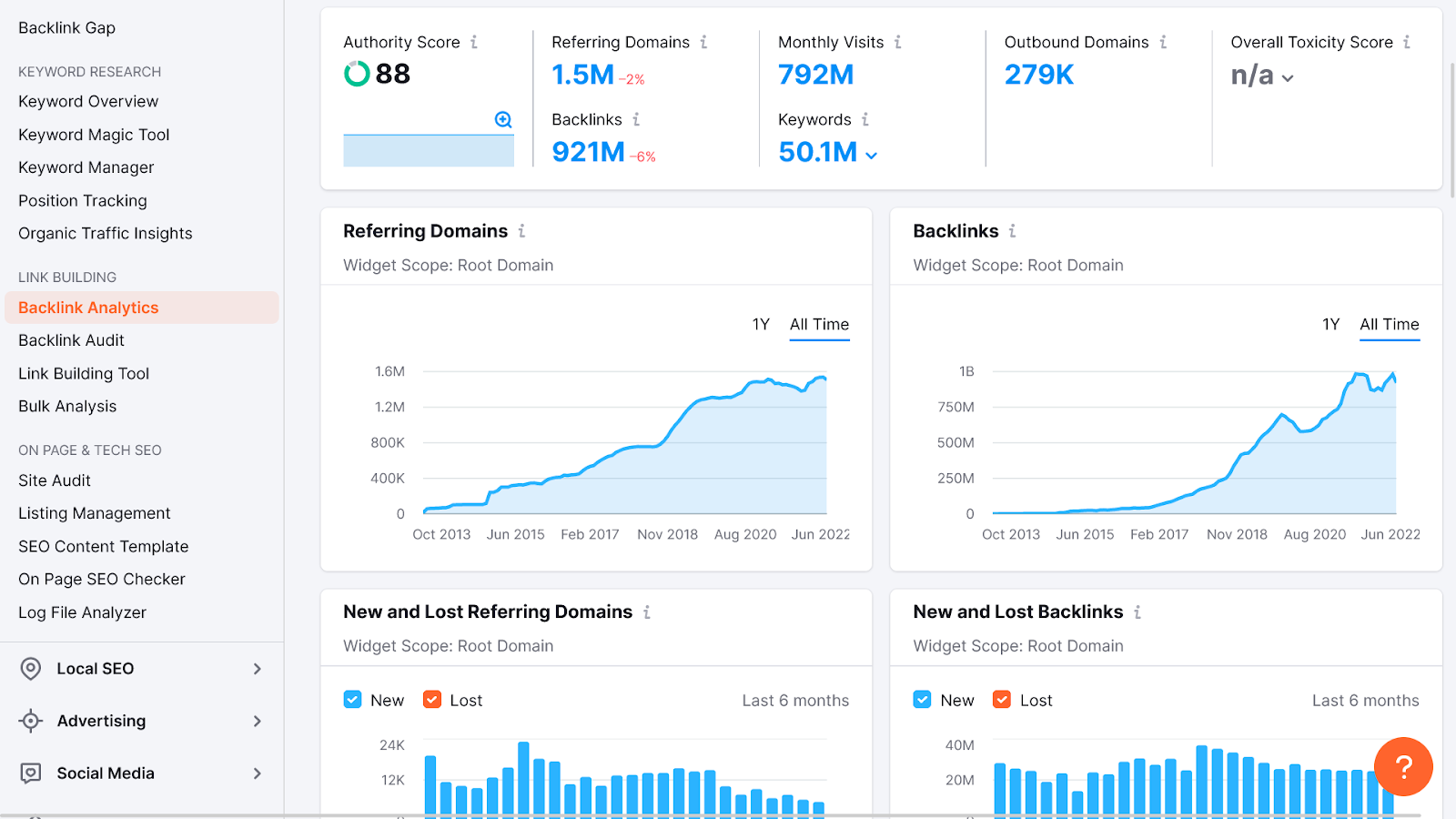Select 1Y tab in Backlinks chart
1456x819 pixels.
click(1330, 325)
